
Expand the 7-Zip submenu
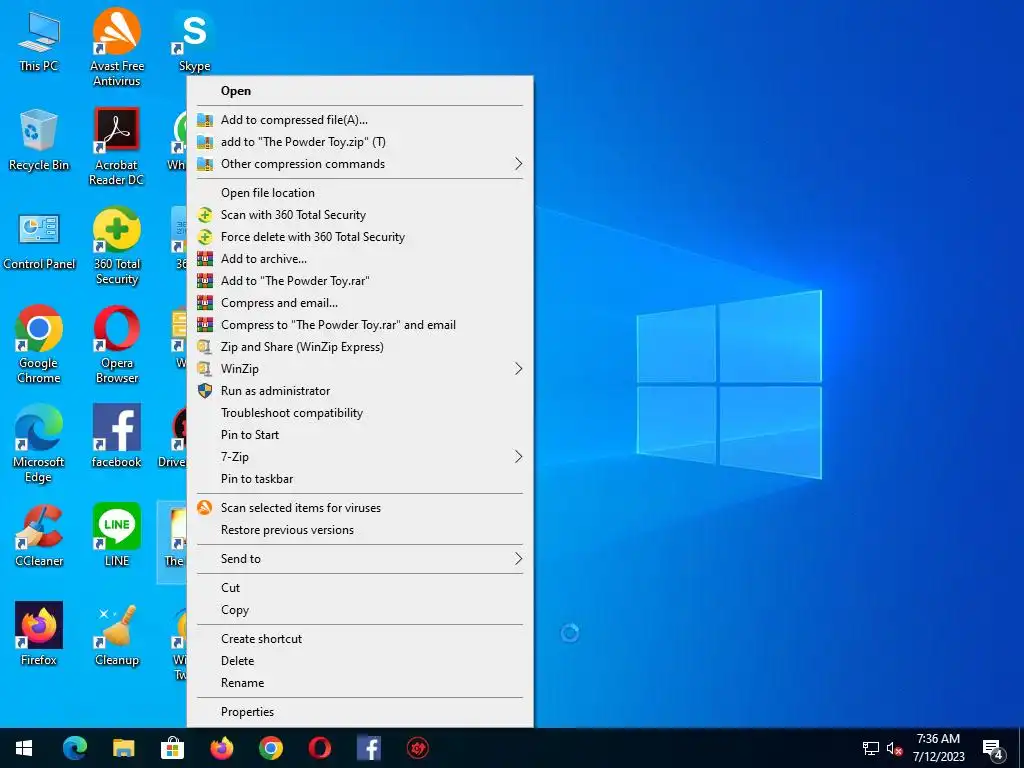360,456
